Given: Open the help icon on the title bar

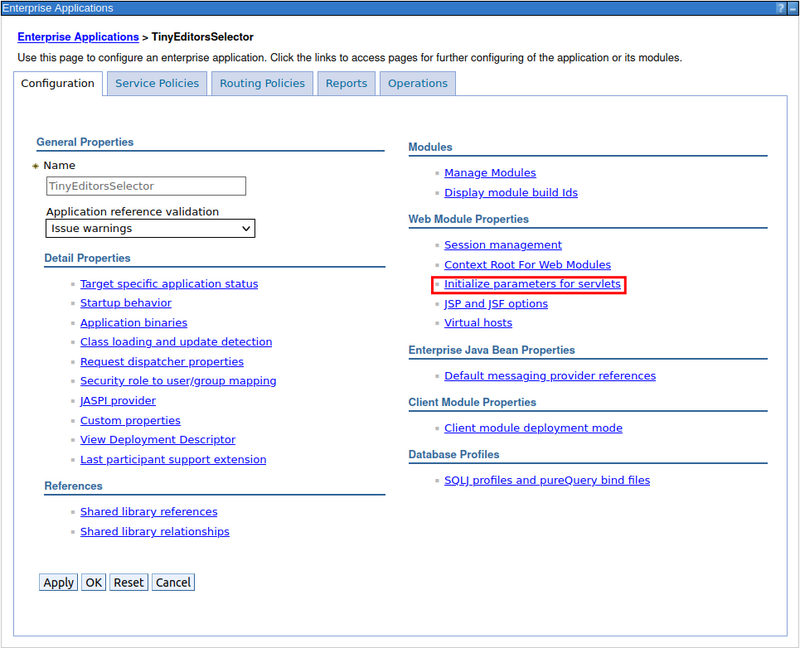Looking at the screenshot, I should tap(781, 8).
